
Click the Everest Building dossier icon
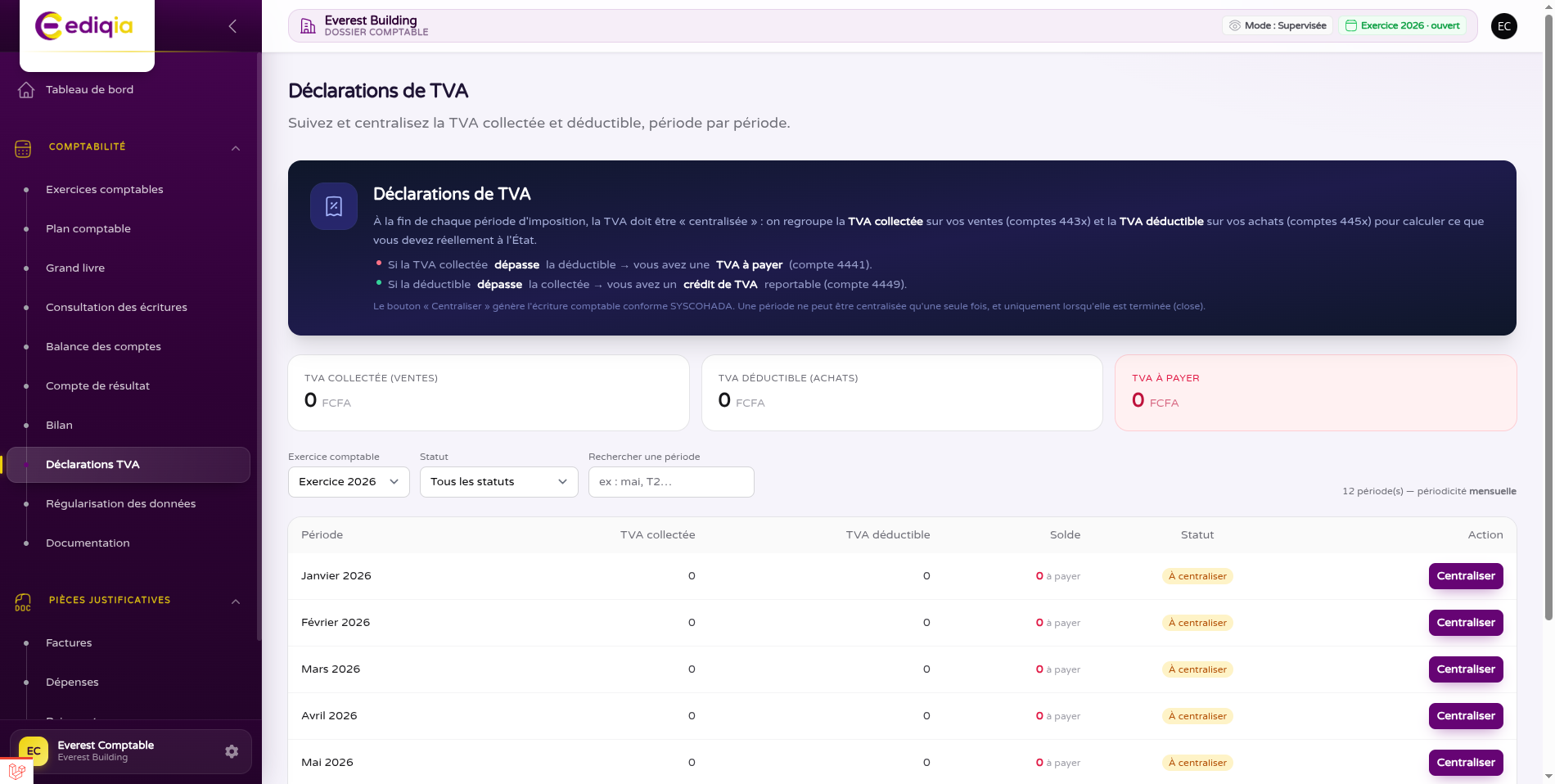(308, 26)
